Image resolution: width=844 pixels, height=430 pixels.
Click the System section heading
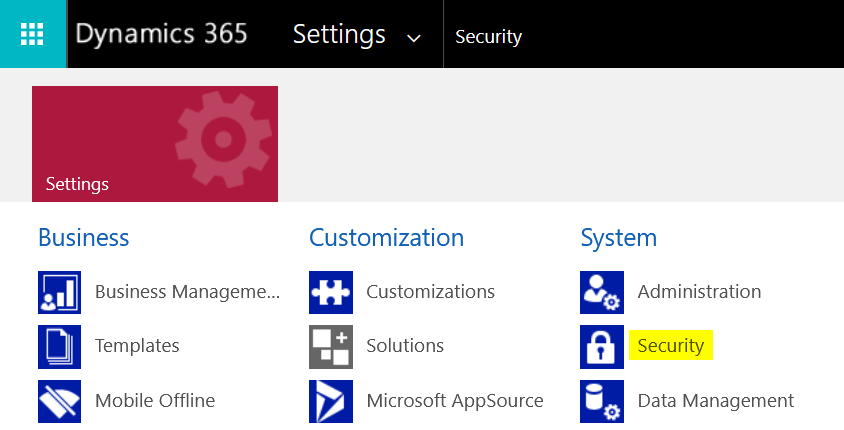pos(618,238)
